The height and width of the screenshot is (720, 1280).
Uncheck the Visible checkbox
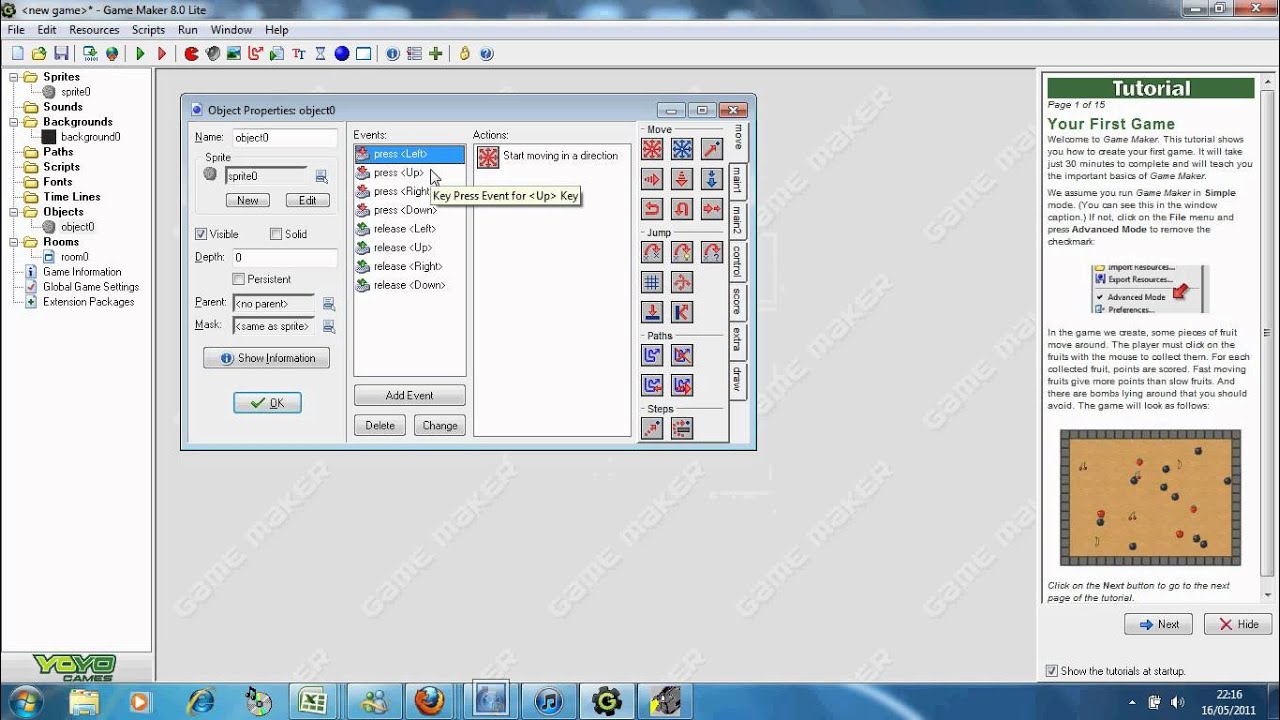pyautogui.click(x=201, y=234)
